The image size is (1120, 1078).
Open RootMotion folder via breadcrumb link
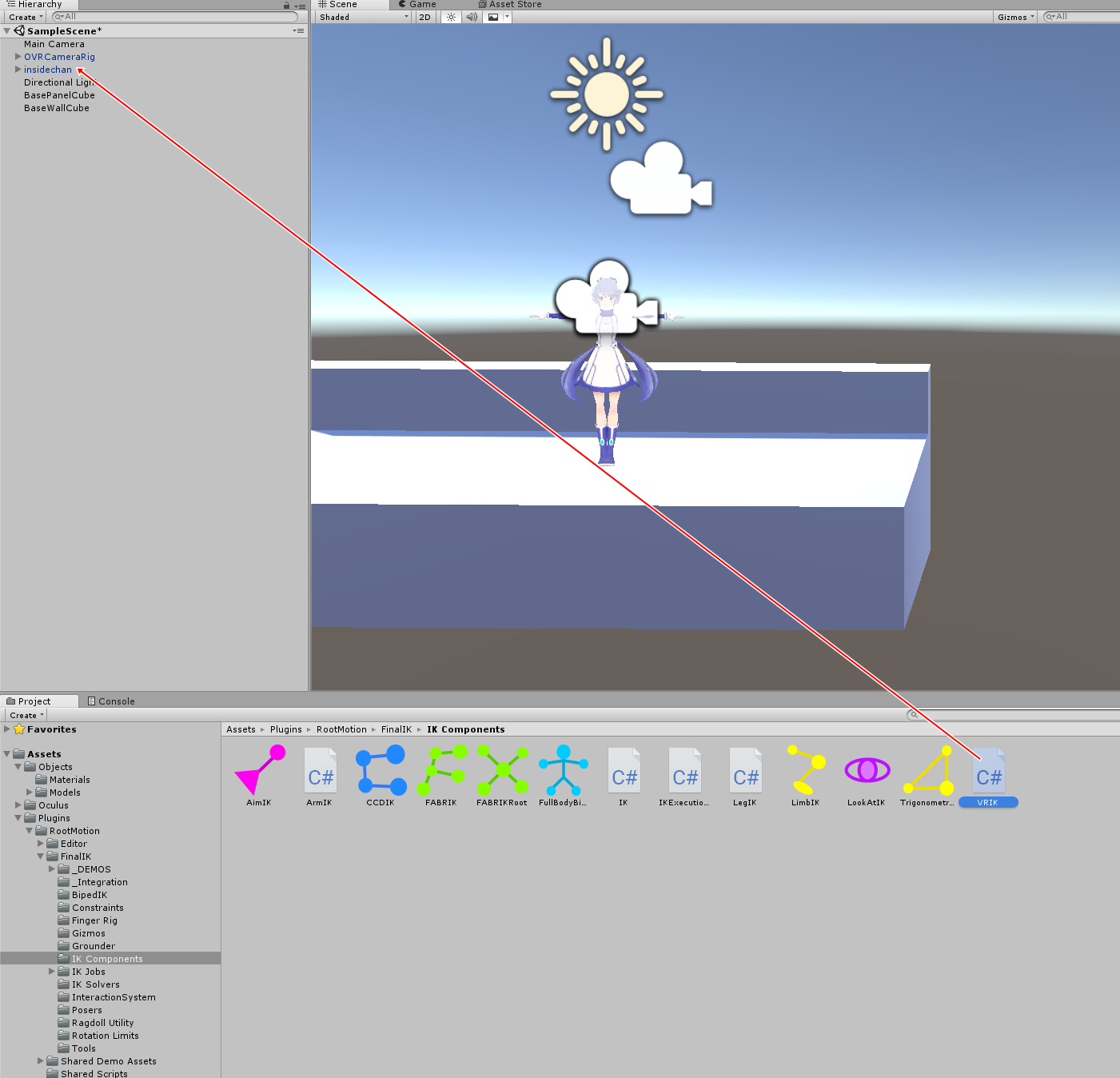point(341,729)
